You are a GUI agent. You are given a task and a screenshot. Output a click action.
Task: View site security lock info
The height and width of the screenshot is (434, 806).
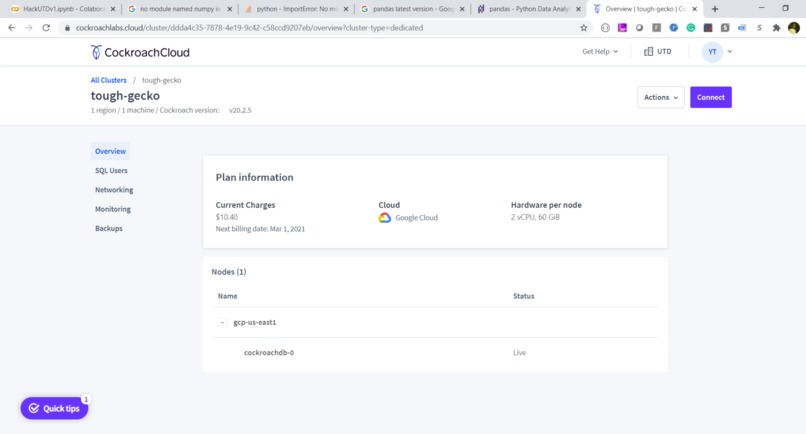coord(67,28)
